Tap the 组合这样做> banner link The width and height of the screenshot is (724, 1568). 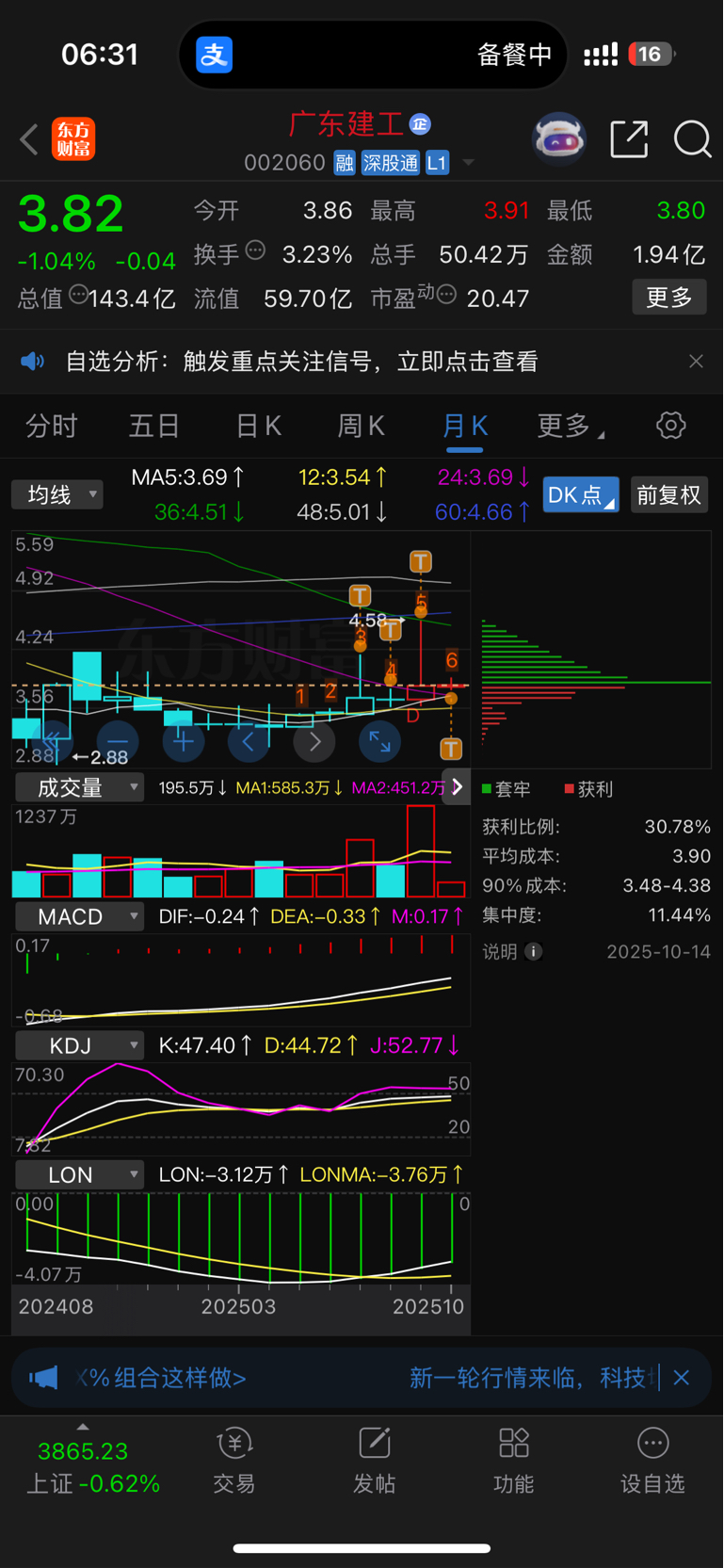(x=161, y=1379)
